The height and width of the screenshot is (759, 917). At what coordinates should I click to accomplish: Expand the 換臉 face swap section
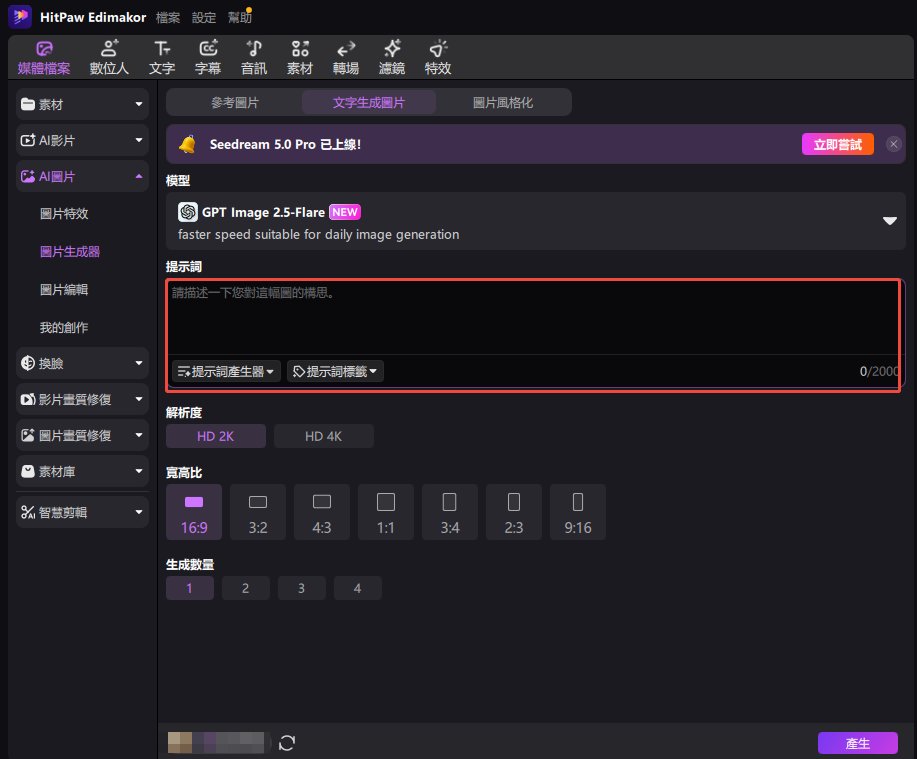82,363
